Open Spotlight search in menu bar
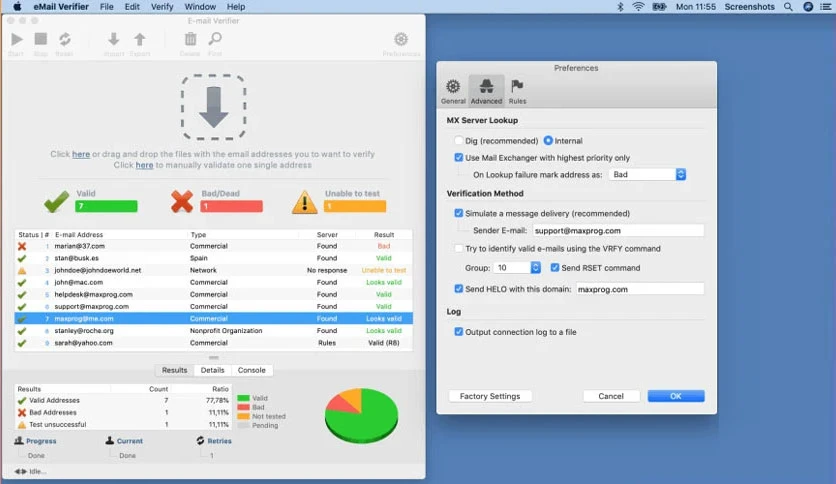Image resolution: width=836 pixels, height=484 pixels. pos(788,7)
